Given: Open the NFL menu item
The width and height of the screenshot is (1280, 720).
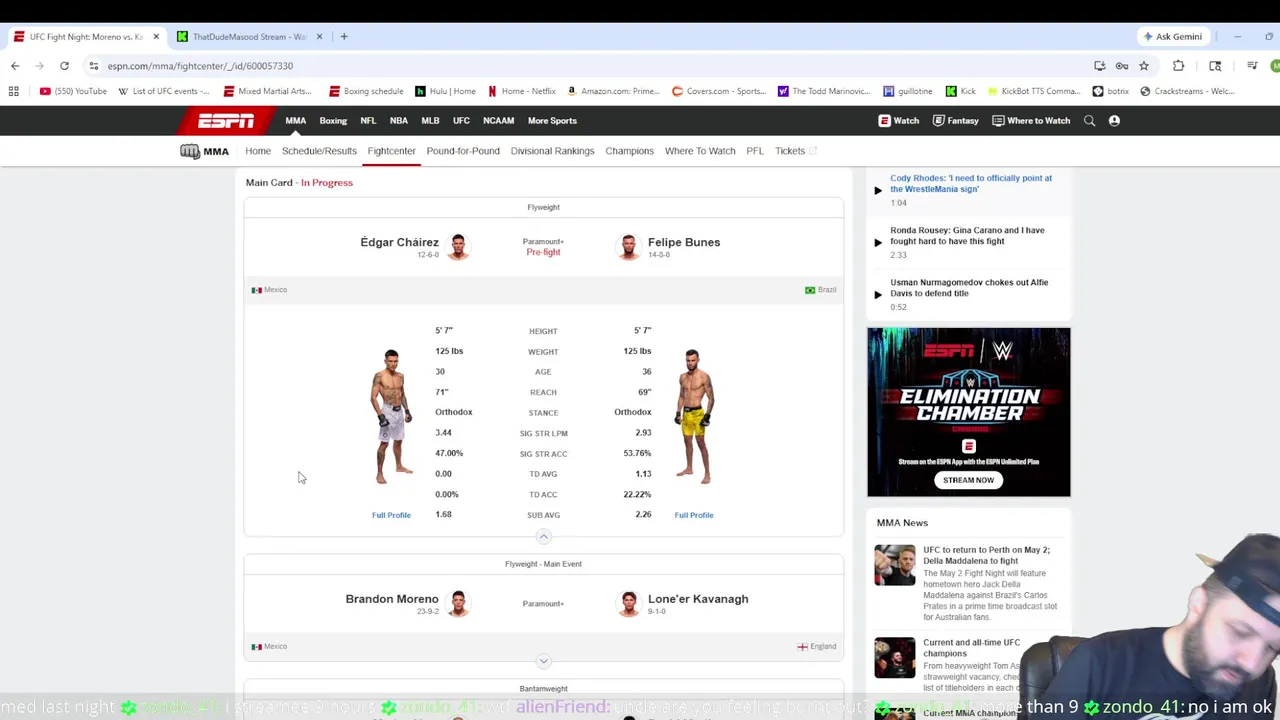Looking at the screenshot, I should (368, 121).
